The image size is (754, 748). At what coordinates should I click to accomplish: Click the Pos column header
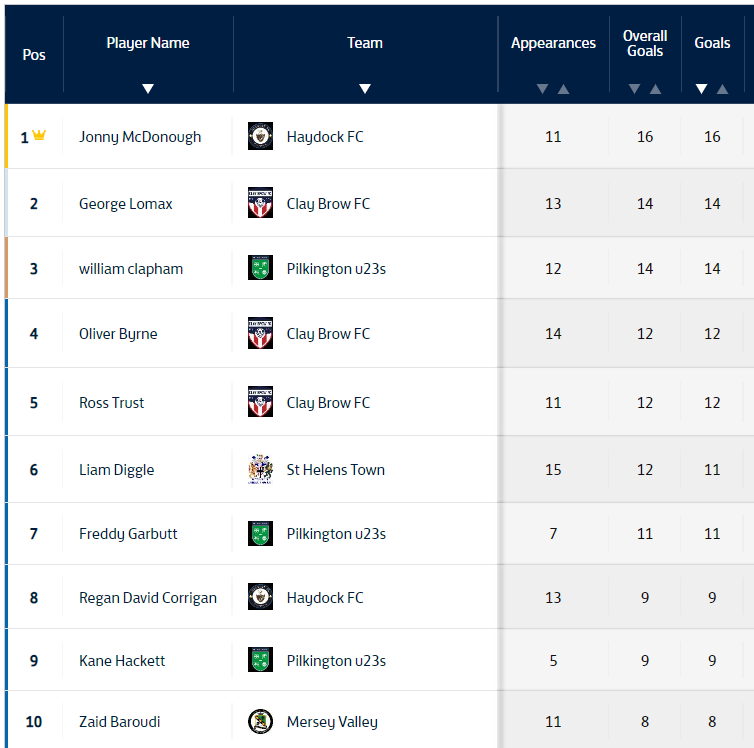tap(34, 54)
